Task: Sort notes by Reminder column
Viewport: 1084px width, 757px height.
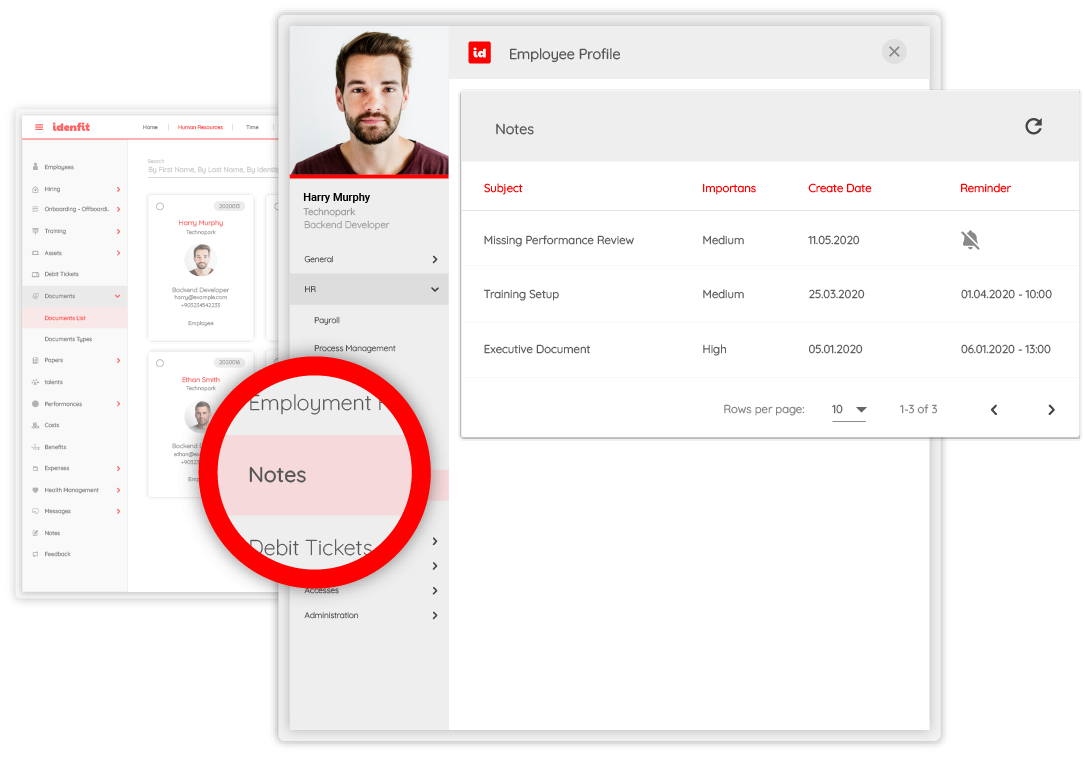Action: click(x=985, y=188)
